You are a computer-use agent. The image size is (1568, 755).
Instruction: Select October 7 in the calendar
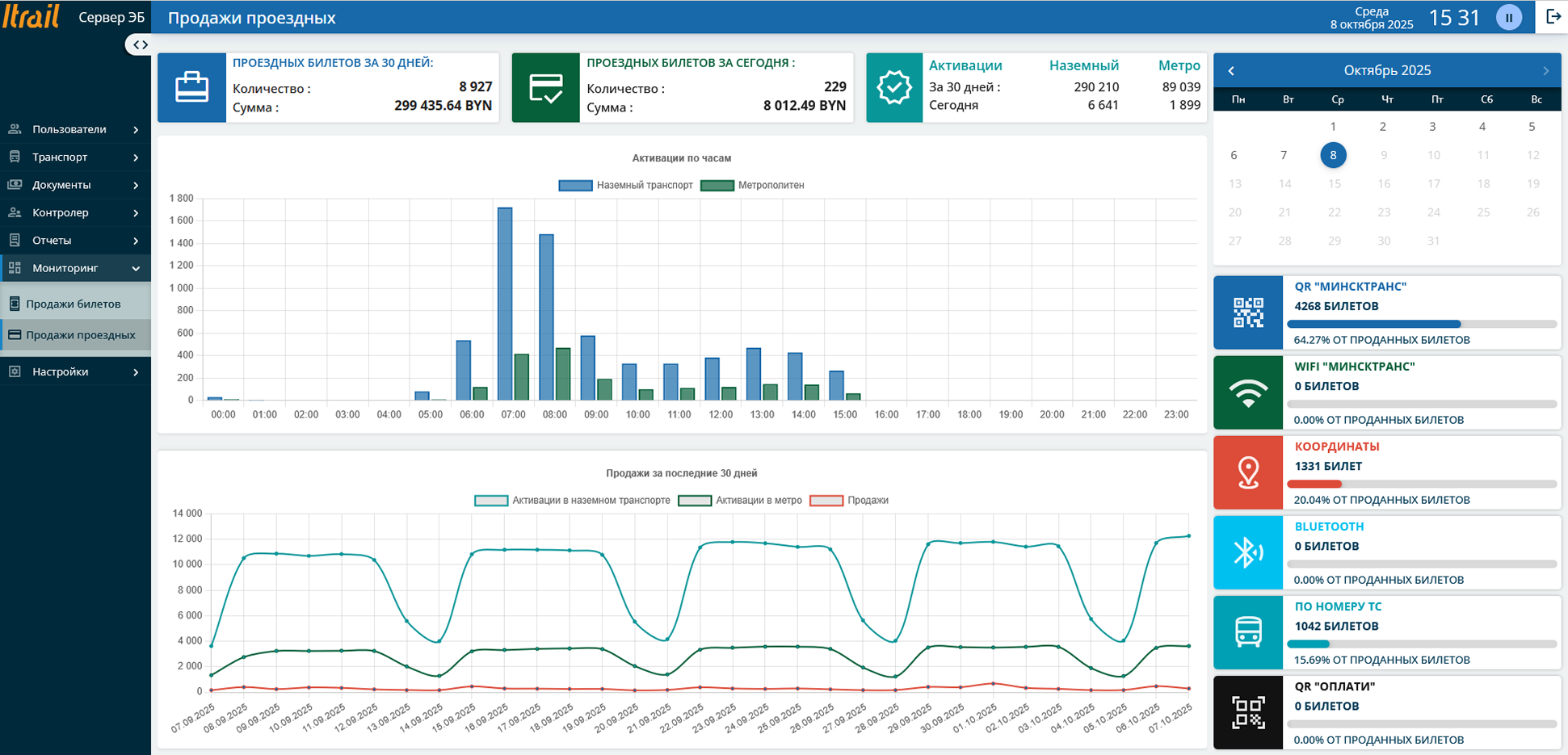coord(1284,155)
